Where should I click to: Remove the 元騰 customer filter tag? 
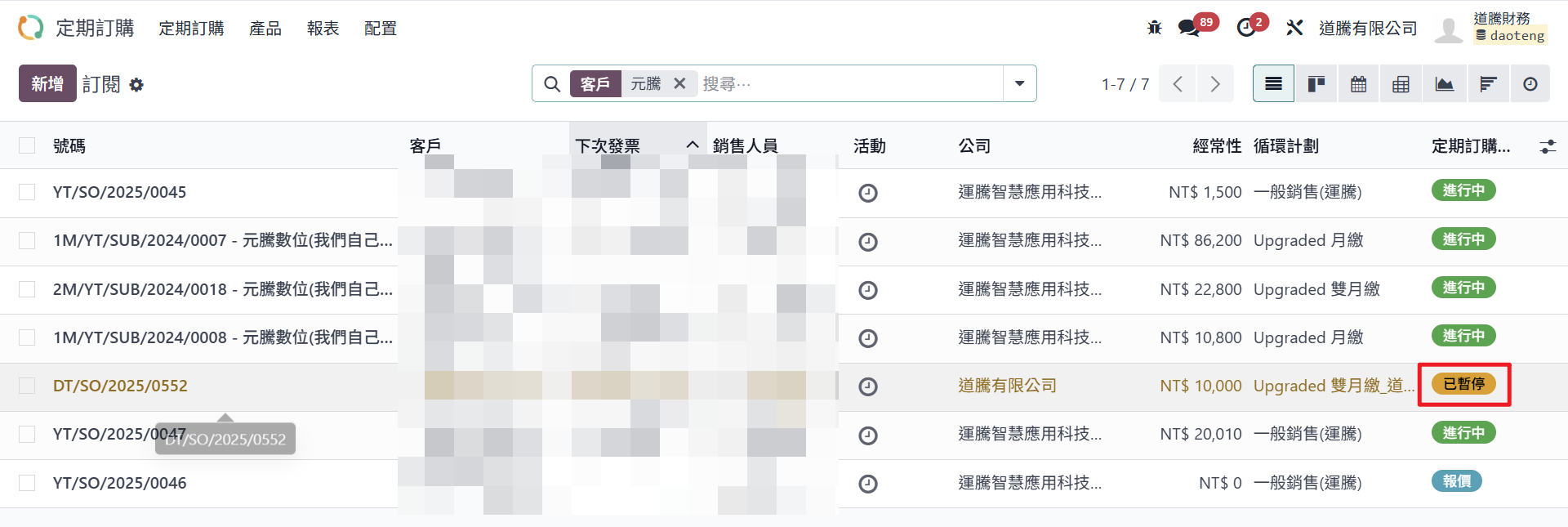pyautogui.click(x=679, y=83)
